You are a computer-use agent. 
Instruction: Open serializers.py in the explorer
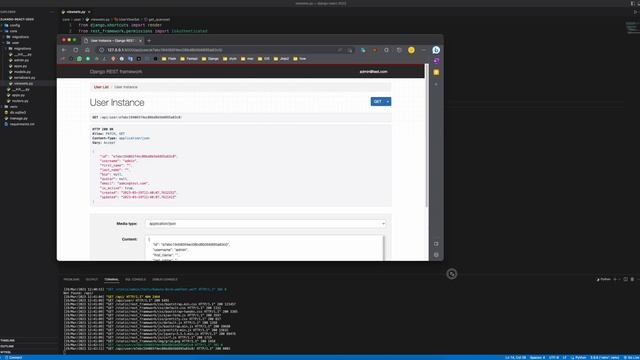(24, 78)
